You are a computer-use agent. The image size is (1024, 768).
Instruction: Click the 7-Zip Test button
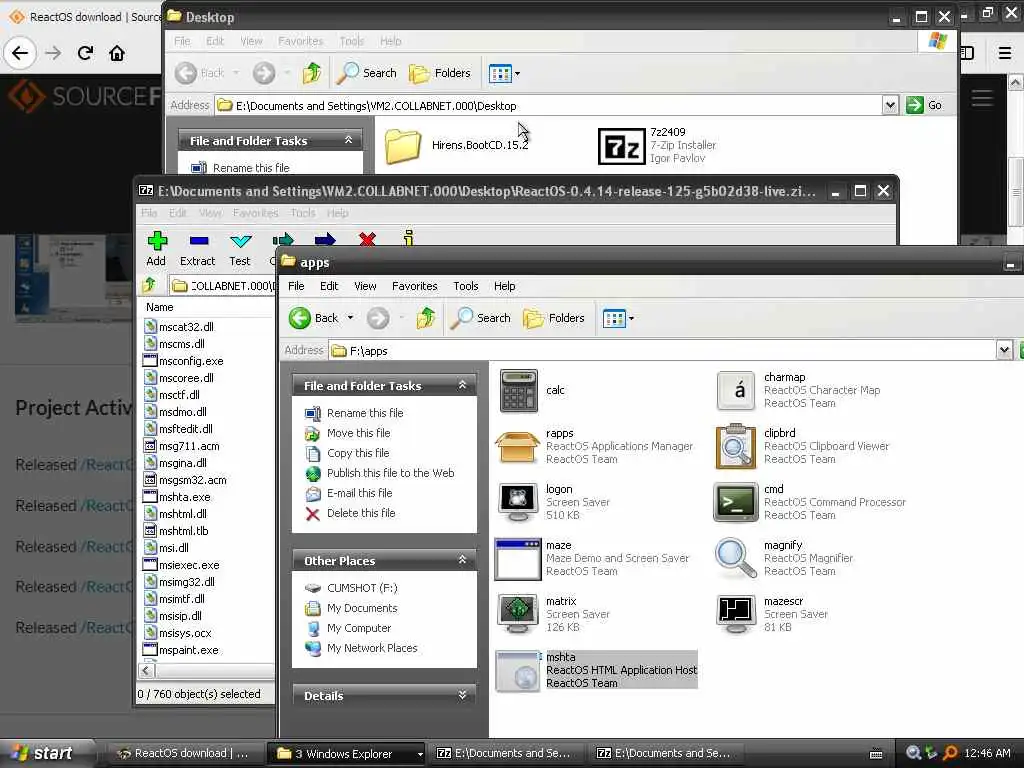(240, 249)
